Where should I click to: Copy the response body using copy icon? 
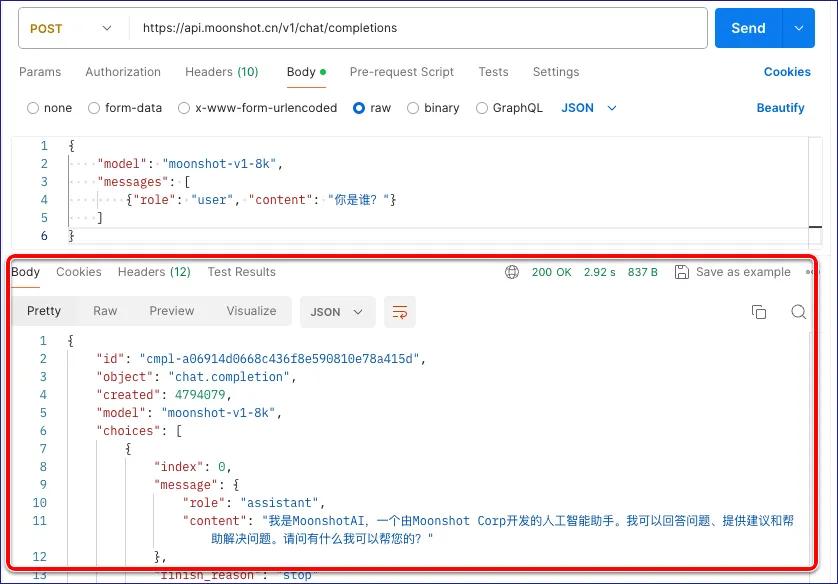pos(761,312)
